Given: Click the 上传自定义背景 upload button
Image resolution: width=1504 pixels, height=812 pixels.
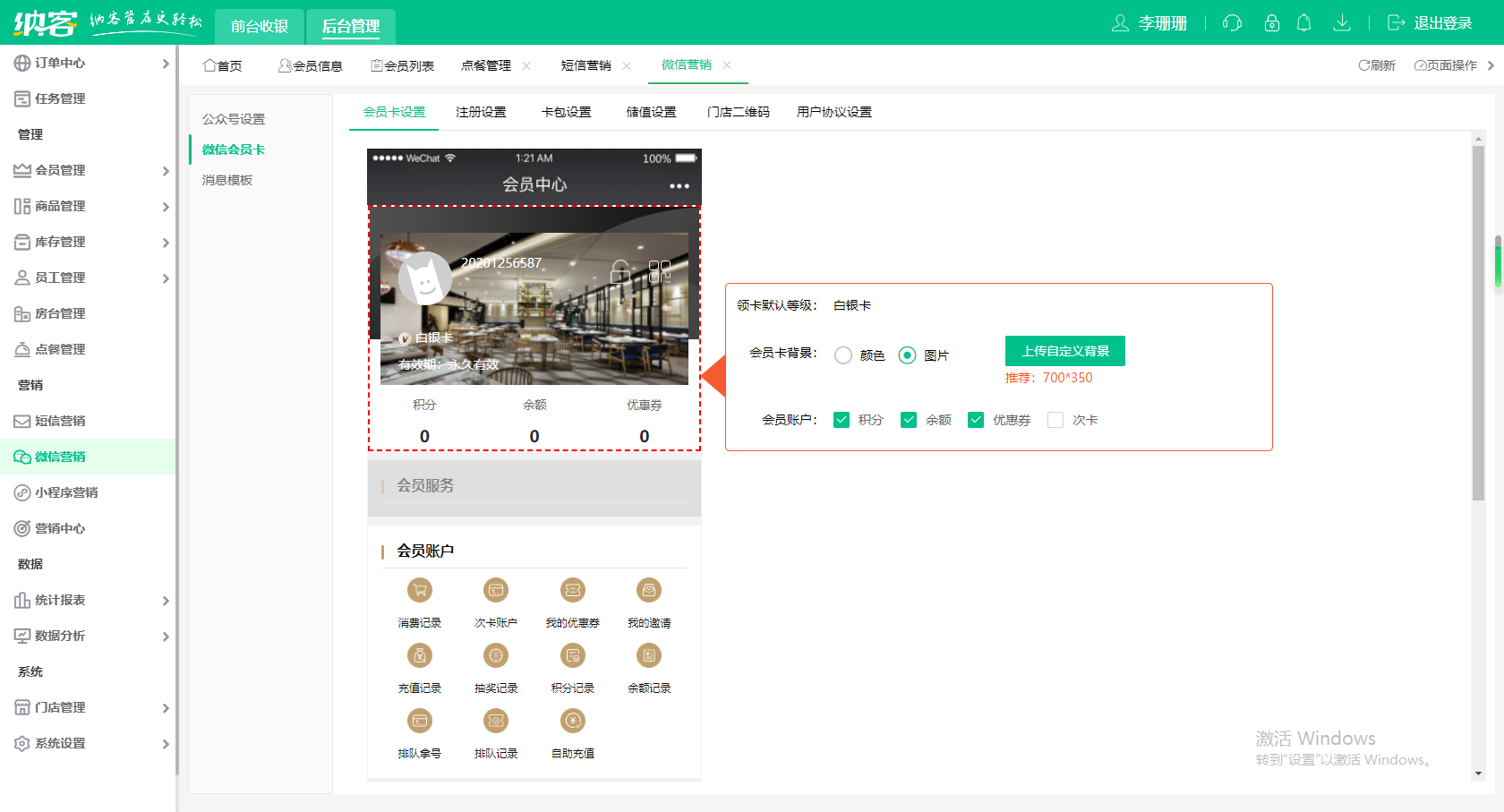Looking at the screenshot, I should [1064, 351].
